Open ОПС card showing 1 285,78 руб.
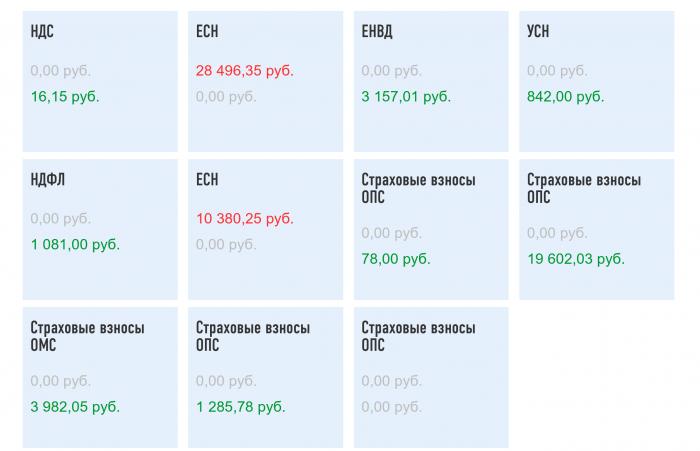 coord(266,377)
